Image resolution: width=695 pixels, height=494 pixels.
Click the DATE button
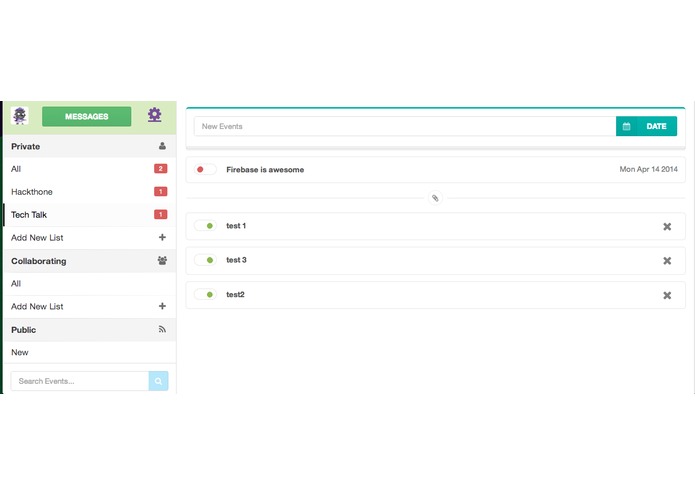[656, 126]
